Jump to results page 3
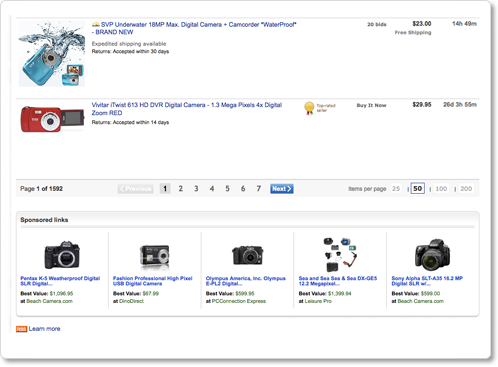This screenshot has height=367, width=498. tap(196, 189)
